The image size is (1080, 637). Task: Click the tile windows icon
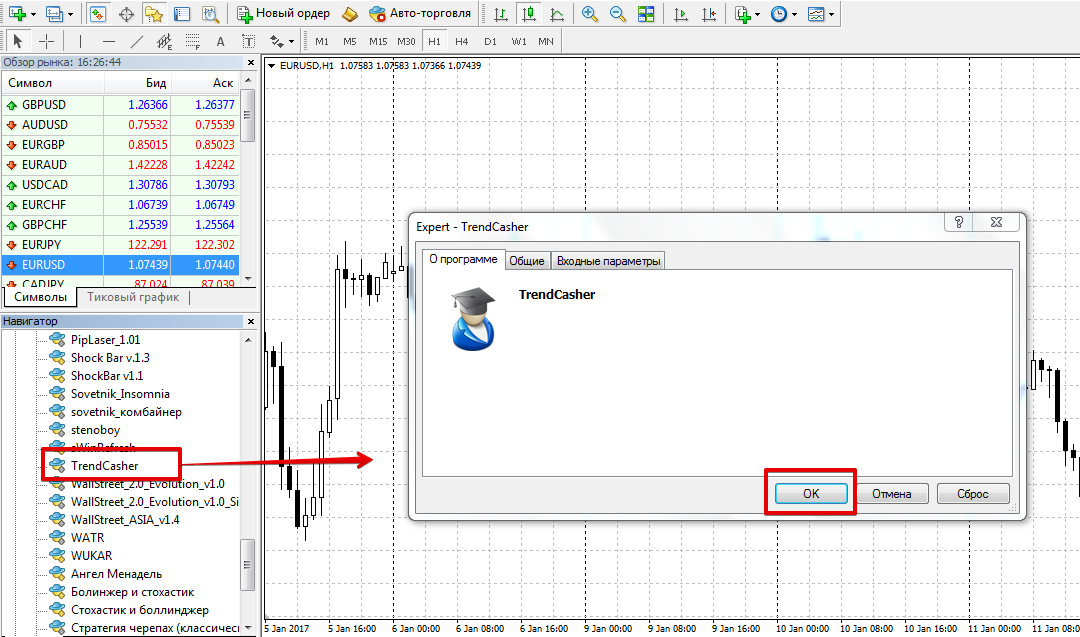point(646,14)
